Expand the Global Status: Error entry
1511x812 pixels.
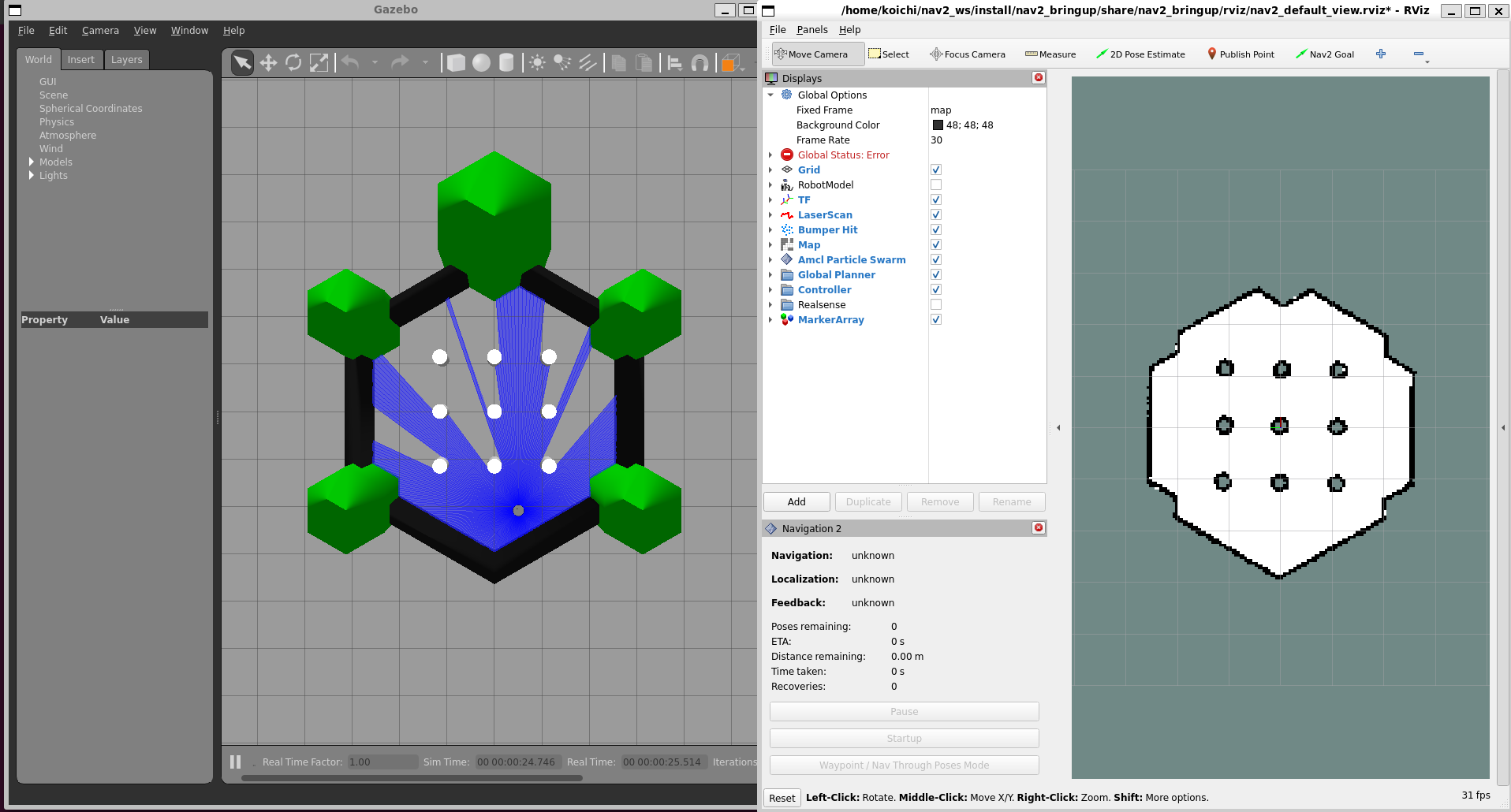tap(770, 155)
